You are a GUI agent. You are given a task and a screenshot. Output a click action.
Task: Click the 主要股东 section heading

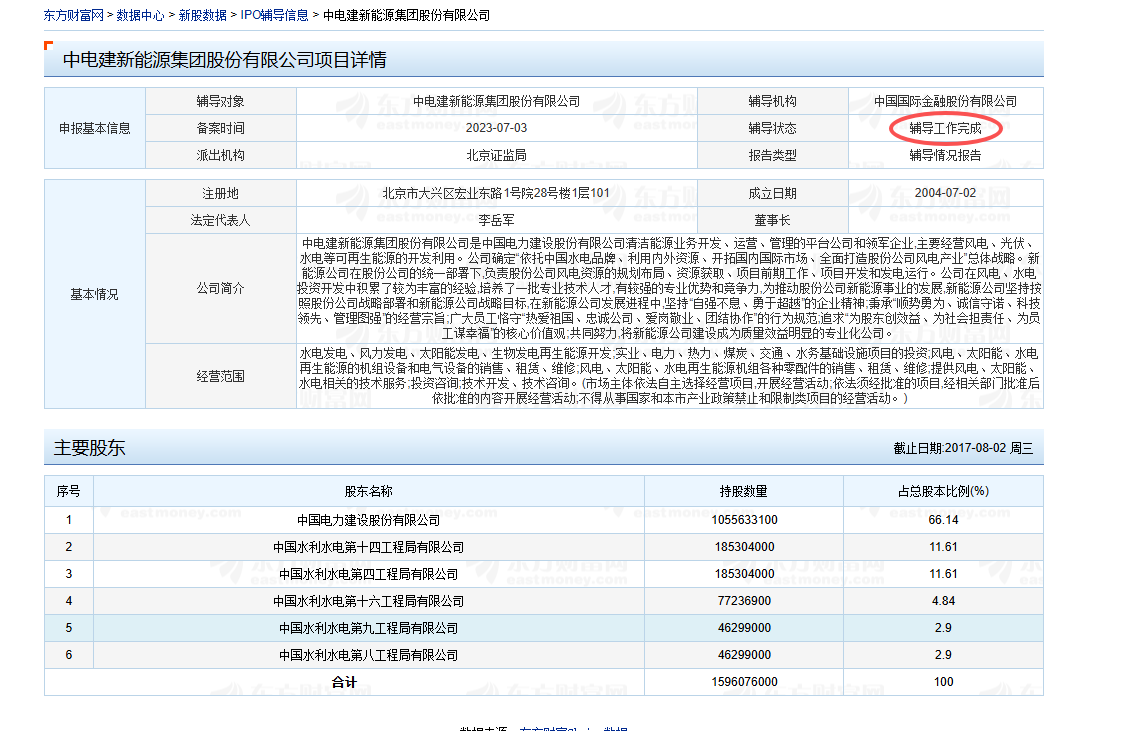pyautogui.click(x=90, y=448)
